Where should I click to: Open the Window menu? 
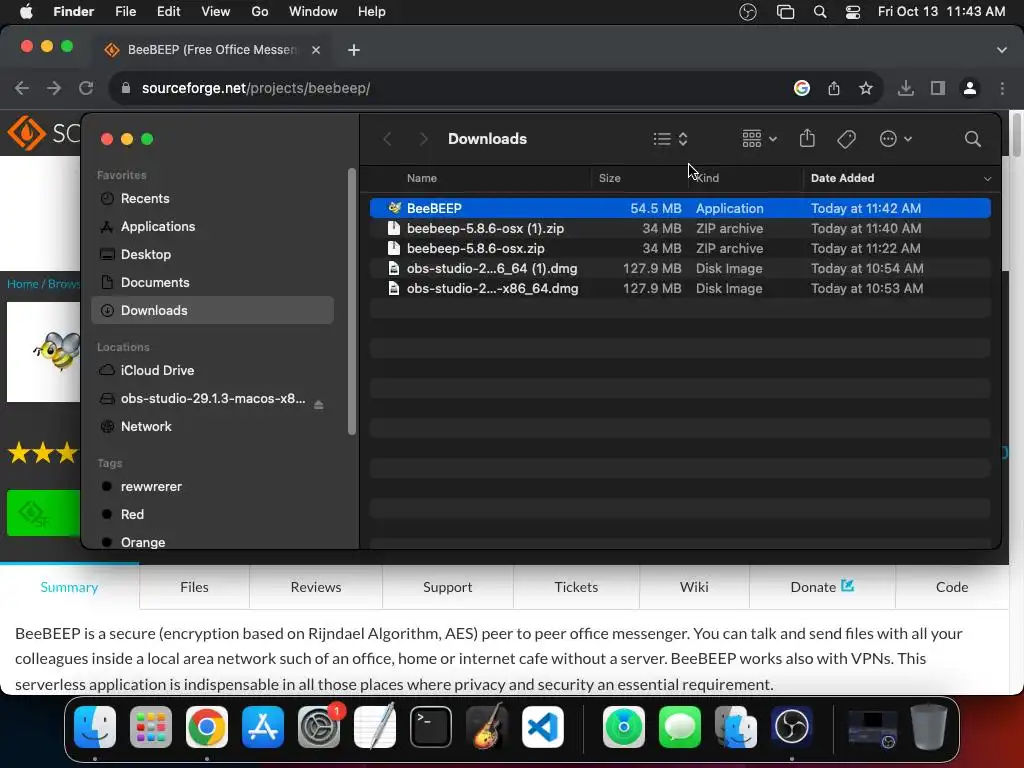pyautogui.click(x=313, y=12)
